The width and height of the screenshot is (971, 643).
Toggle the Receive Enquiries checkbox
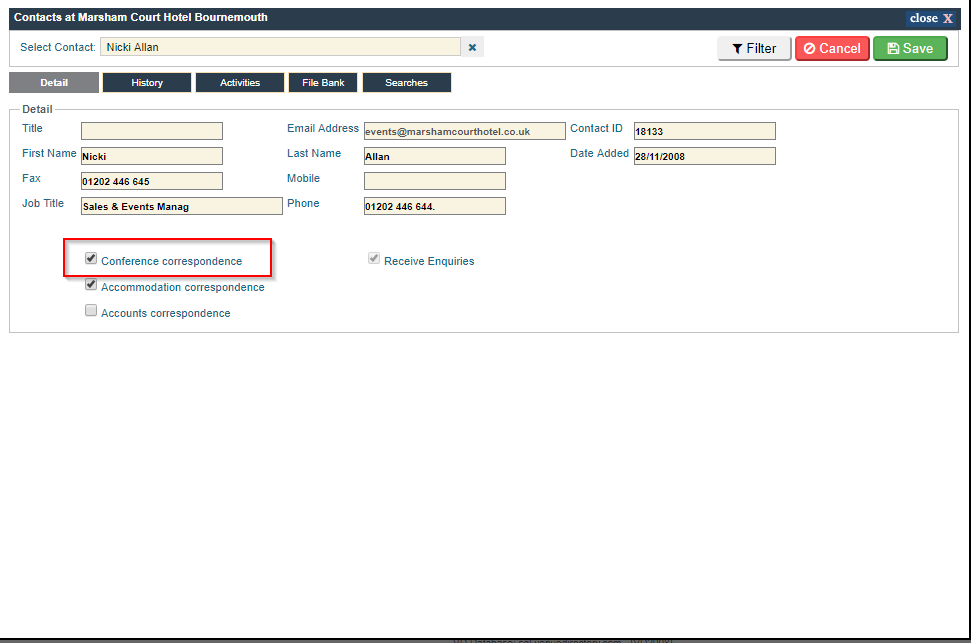374,258
